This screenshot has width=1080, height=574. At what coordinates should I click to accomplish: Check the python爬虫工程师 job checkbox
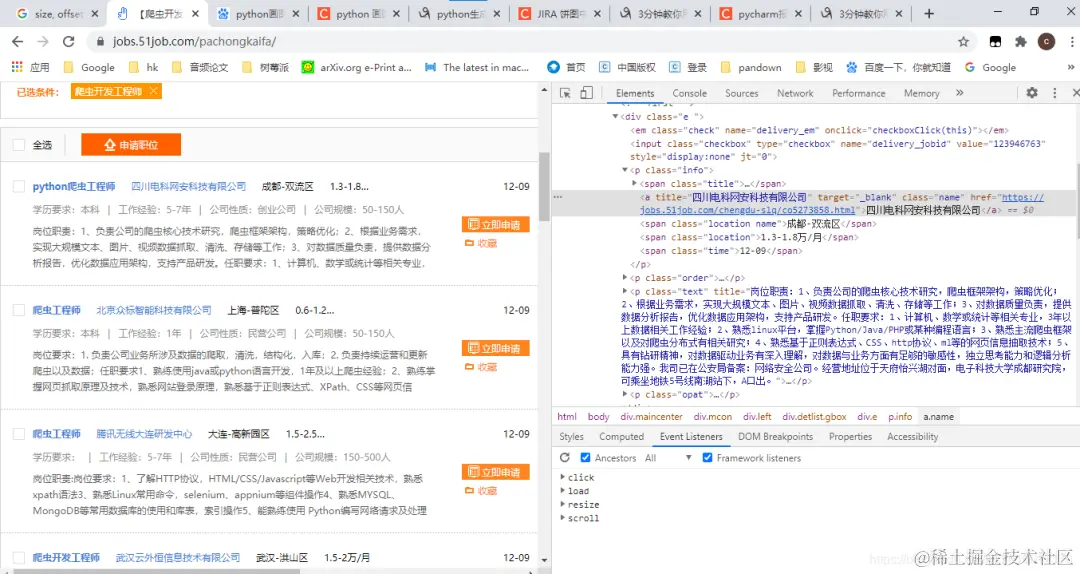[19, 186]
